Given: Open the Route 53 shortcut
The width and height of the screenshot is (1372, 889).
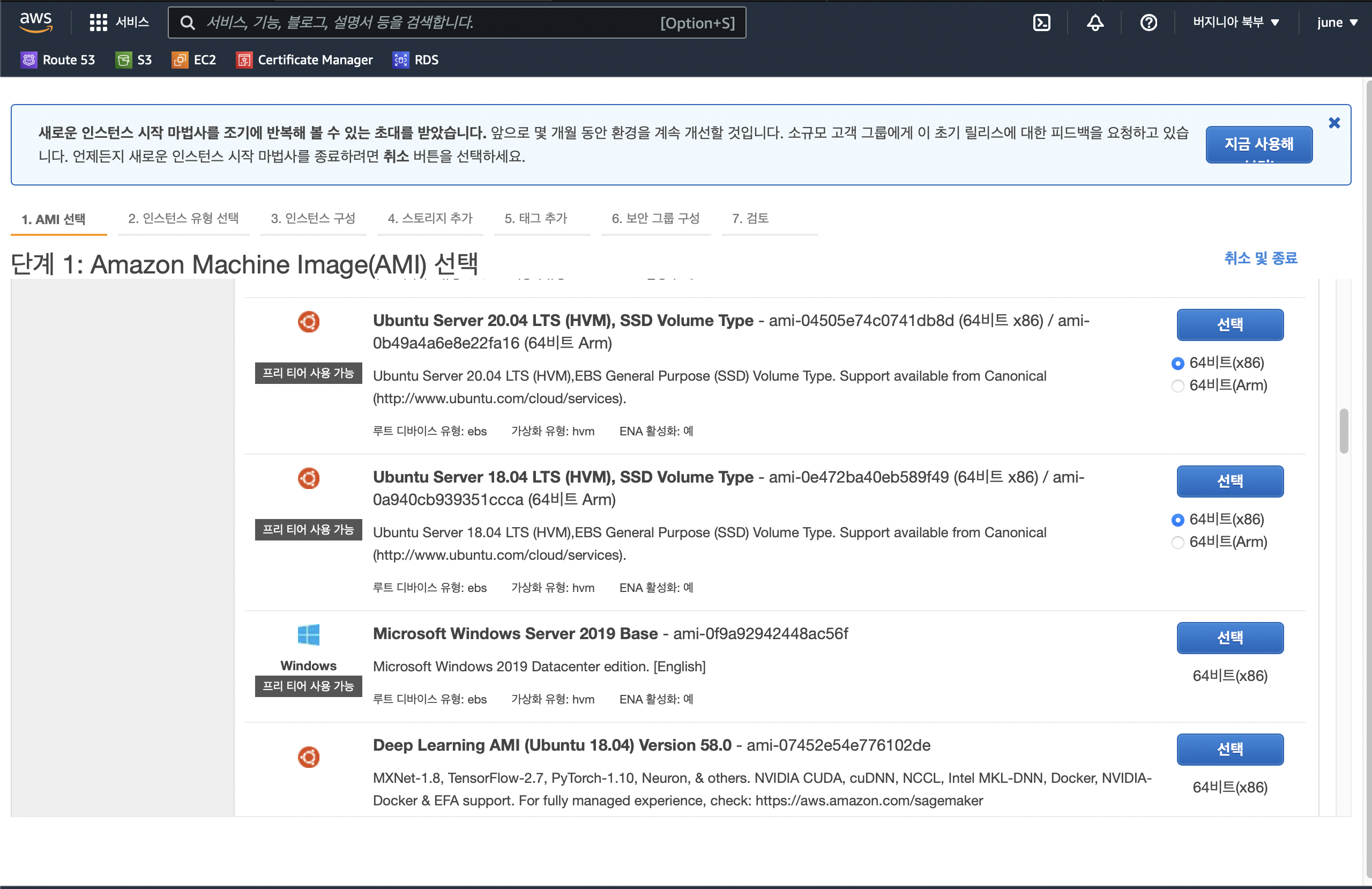Looking at the screenshot, I should 58,60.
